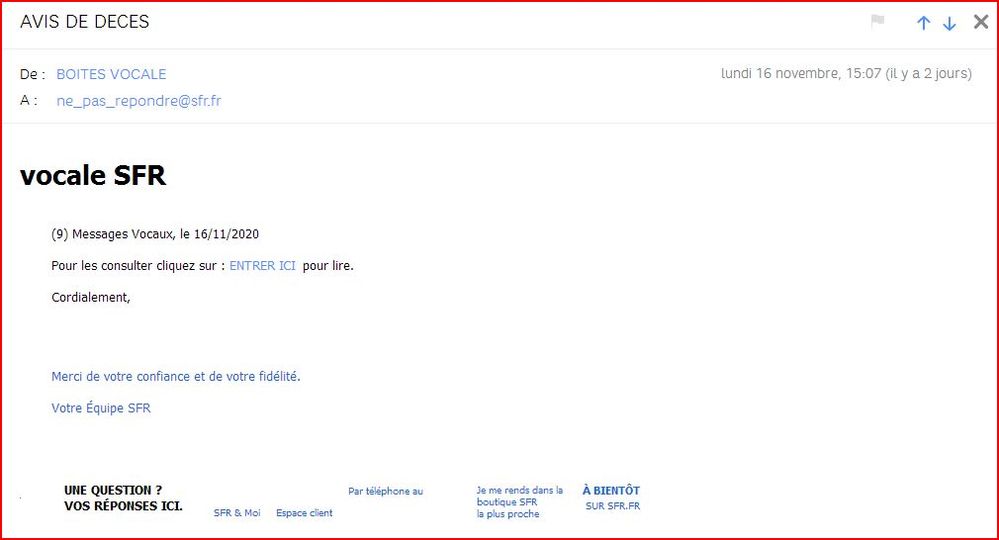The height and width of the screenshot is (540, 999).
Task: Click the Par téléphone au footer link
Action: click(x=385, y=491)
